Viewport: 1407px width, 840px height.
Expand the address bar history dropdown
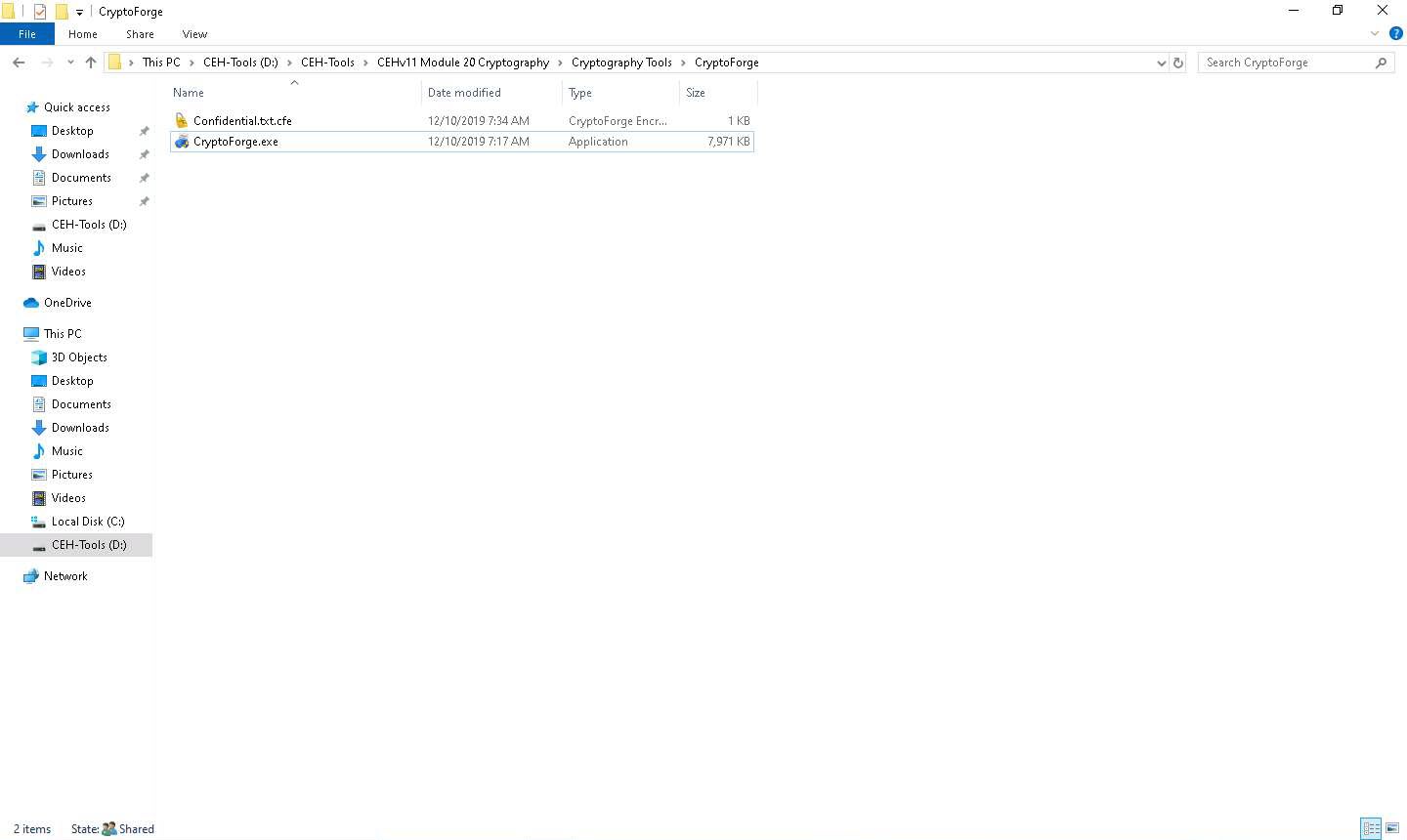[1161, 63]
